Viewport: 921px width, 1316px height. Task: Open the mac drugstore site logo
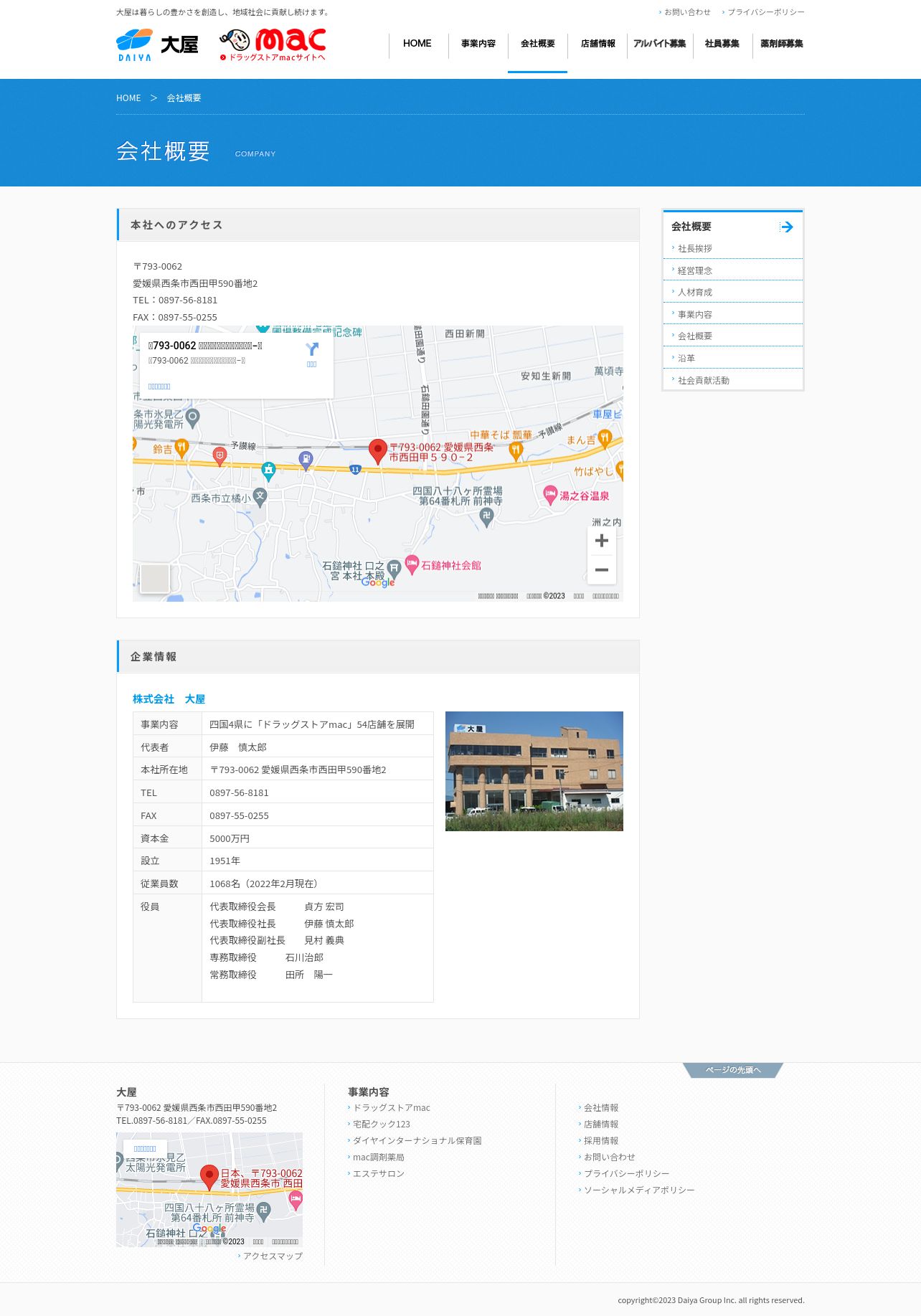tap(273, 45)
